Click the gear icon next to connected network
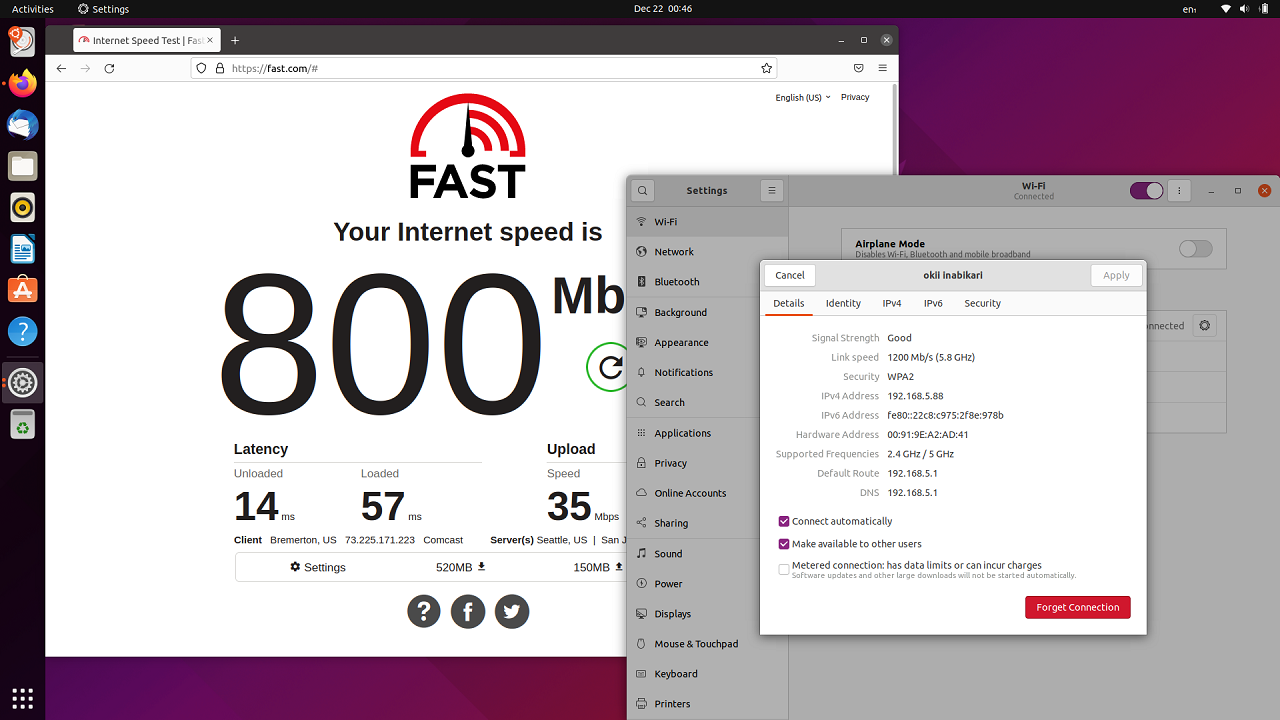 click(x=1204, y=326)
